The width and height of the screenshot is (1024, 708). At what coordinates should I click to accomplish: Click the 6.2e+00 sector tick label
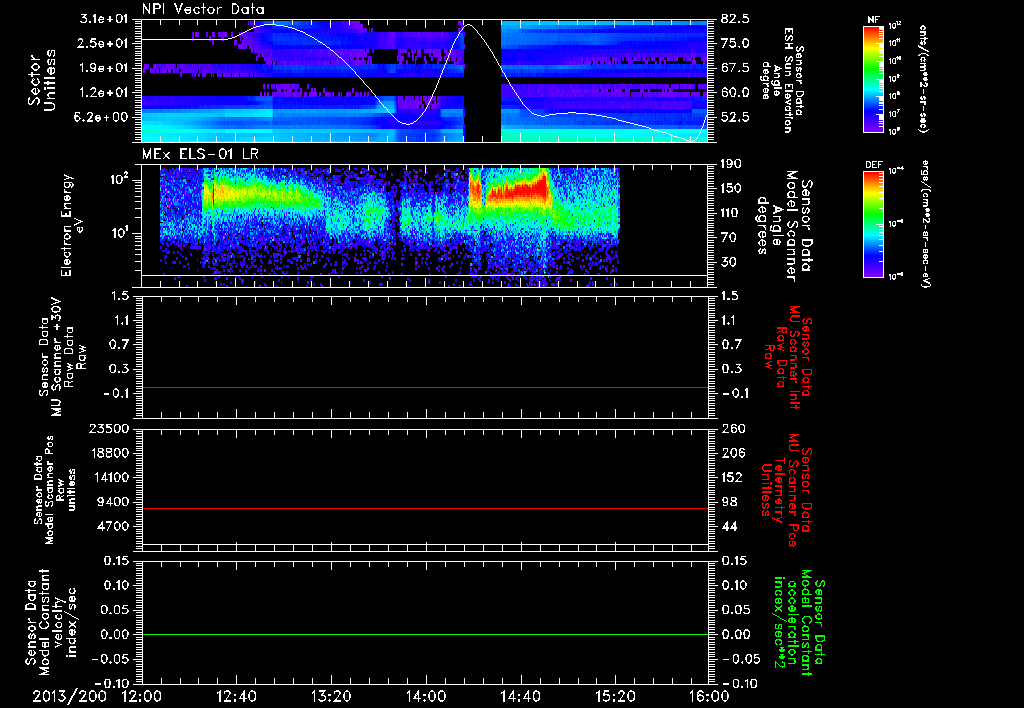coord(99,118)
